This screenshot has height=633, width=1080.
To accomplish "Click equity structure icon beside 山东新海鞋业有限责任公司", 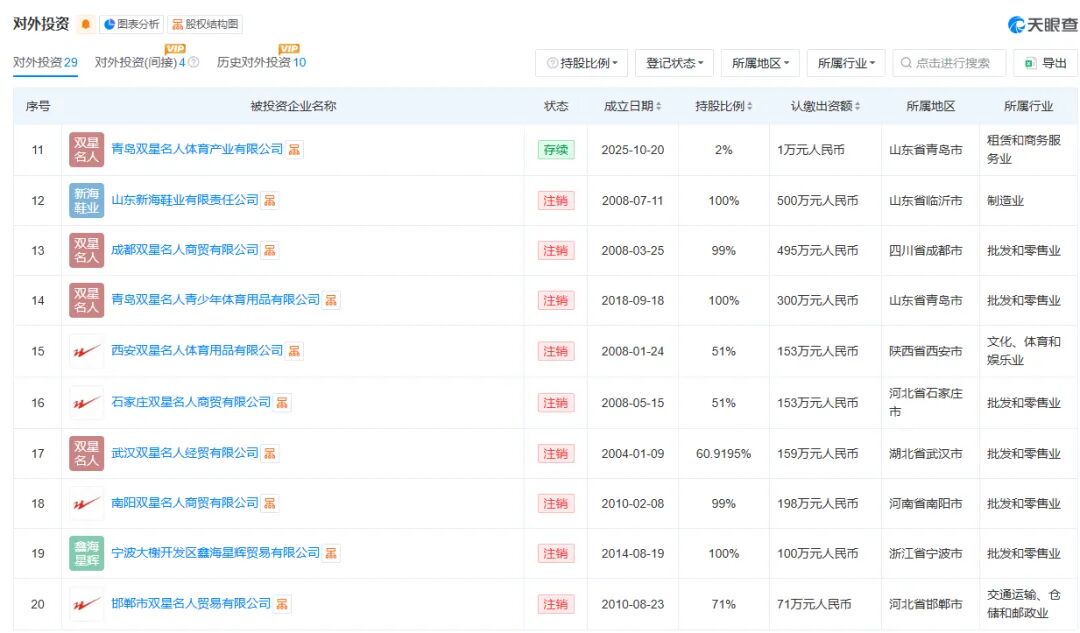I will coord(270,200).
